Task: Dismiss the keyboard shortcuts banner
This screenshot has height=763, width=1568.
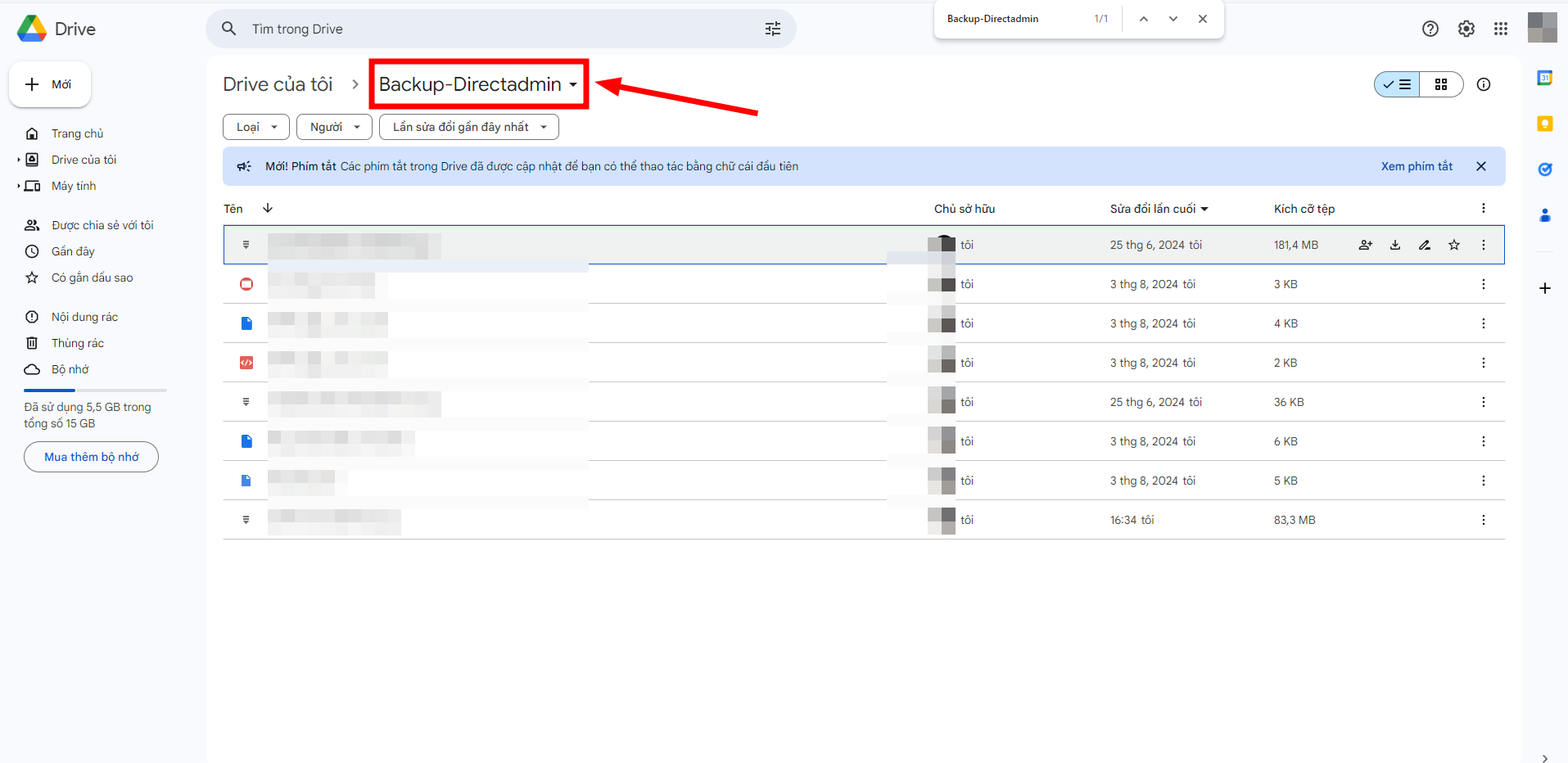Action: coord(1481,166)
